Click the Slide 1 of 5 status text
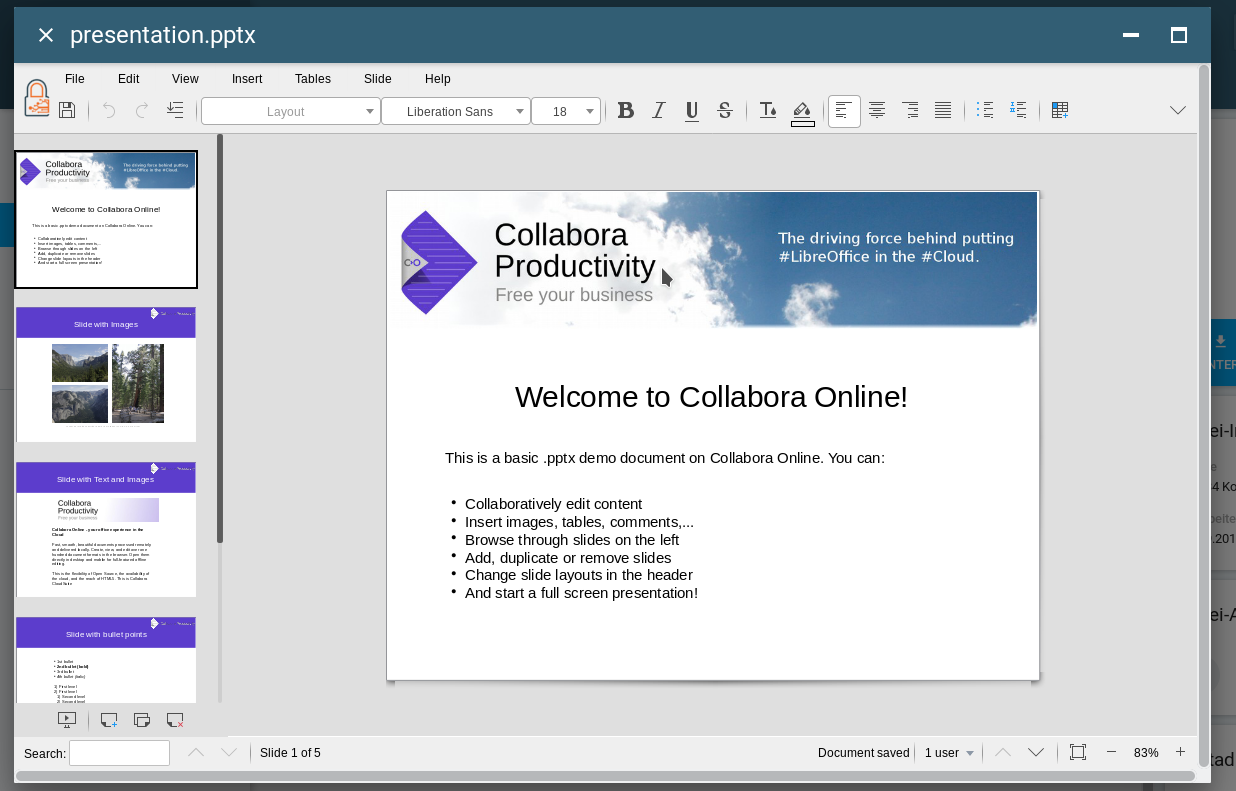This screenshot has width=1236, height=791. coord(290,753)
